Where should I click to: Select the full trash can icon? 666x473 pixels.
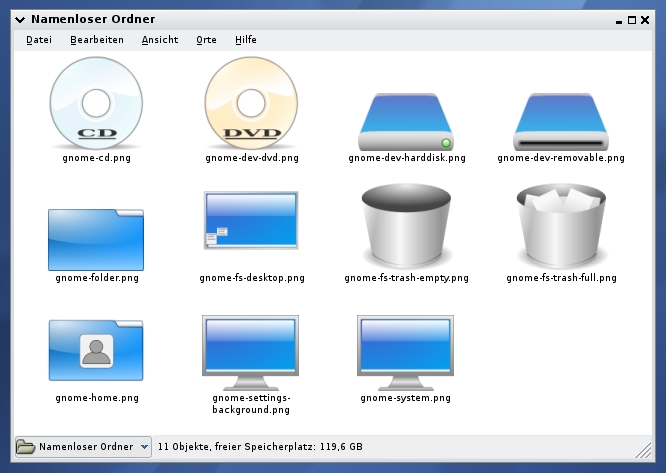561,226
